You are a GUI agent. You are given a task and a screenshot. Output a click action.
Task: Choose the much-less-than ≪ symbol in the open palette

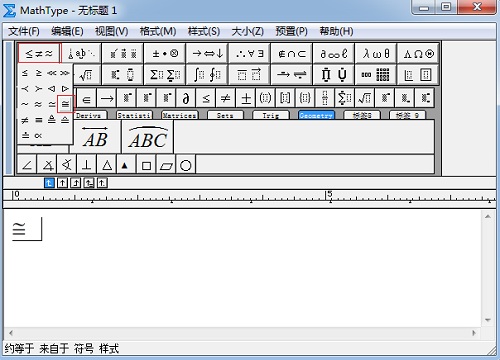pyautogui.click(x=52, y=73)
